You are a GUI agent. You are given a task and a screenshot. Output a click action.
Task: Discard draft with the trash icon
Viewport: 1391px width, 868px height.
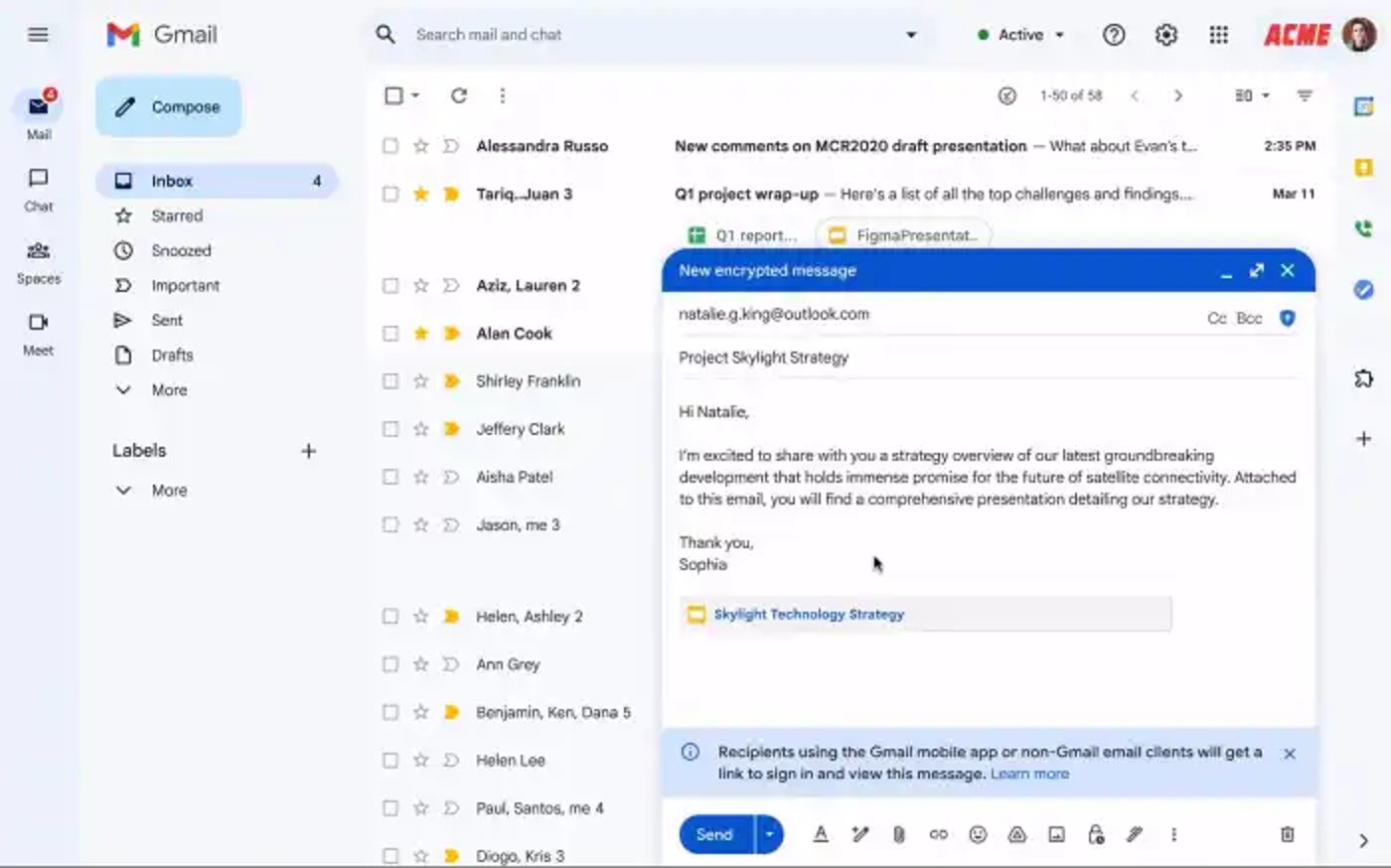(1287, 834)
